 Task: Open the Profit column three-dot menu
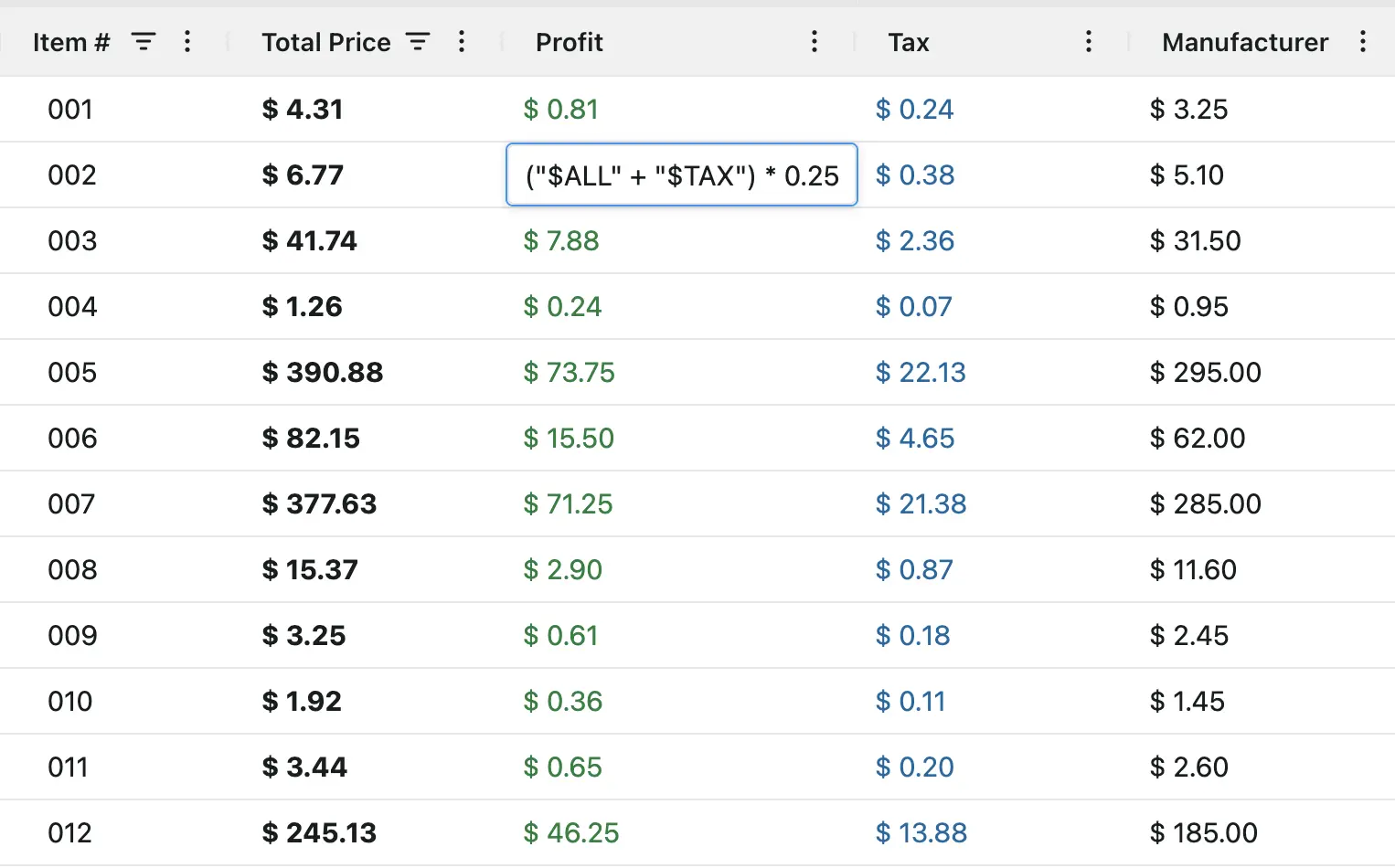[x=815, y=42]
